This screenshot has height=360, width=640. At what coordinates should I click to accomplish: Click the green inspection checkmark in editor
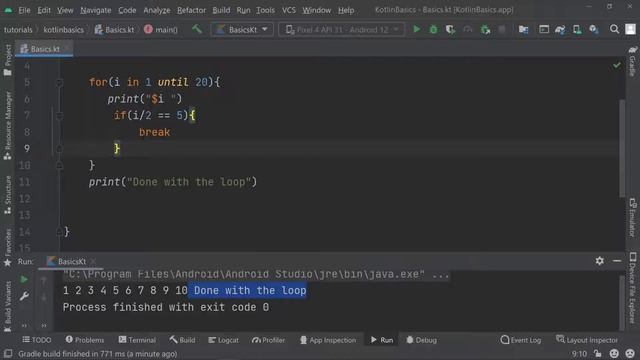(616, 65)
